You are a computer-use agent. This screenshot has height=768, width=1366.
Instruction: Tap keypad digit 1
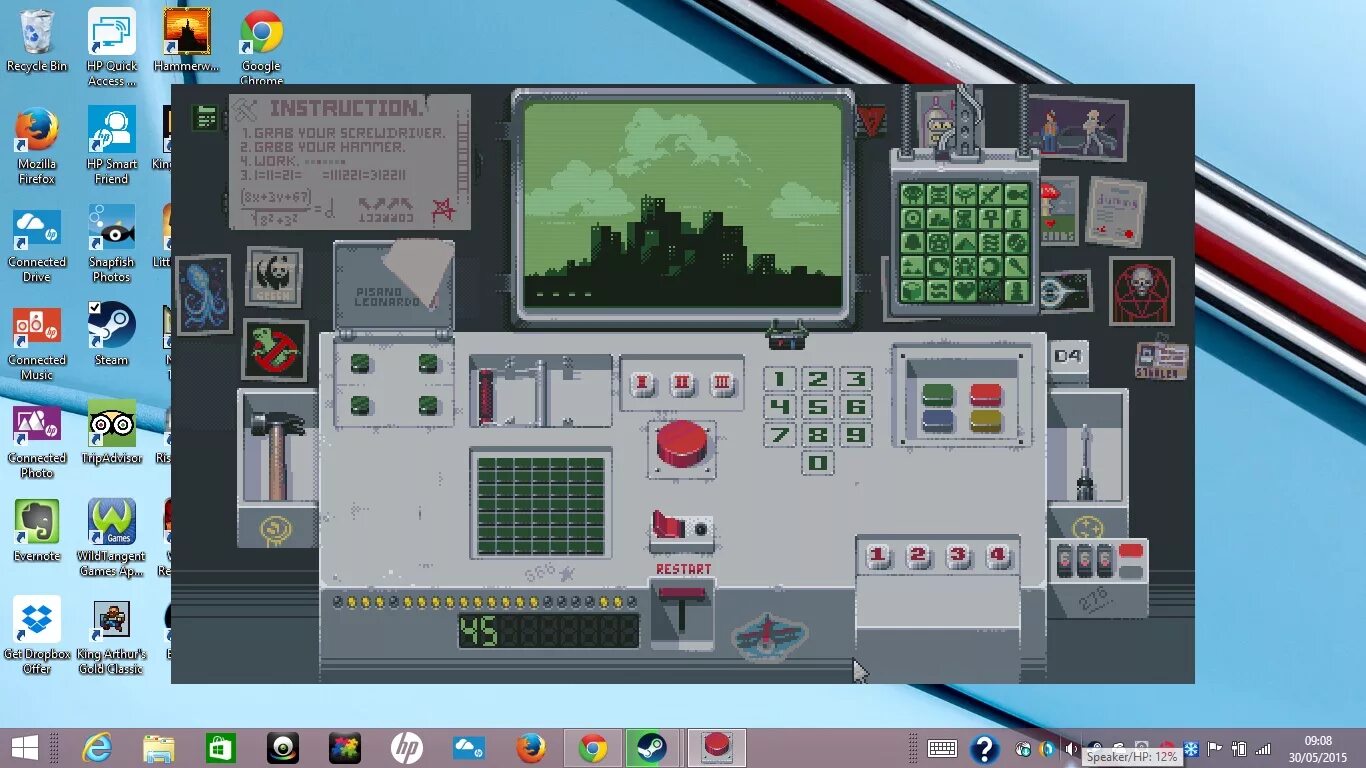pyautogui.click(x=780, y=379)
